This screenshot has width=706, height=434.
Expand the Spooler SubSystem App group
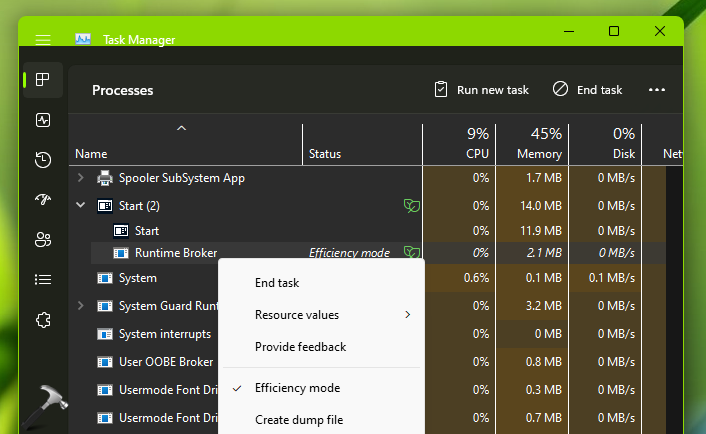(x=80, y=178)
